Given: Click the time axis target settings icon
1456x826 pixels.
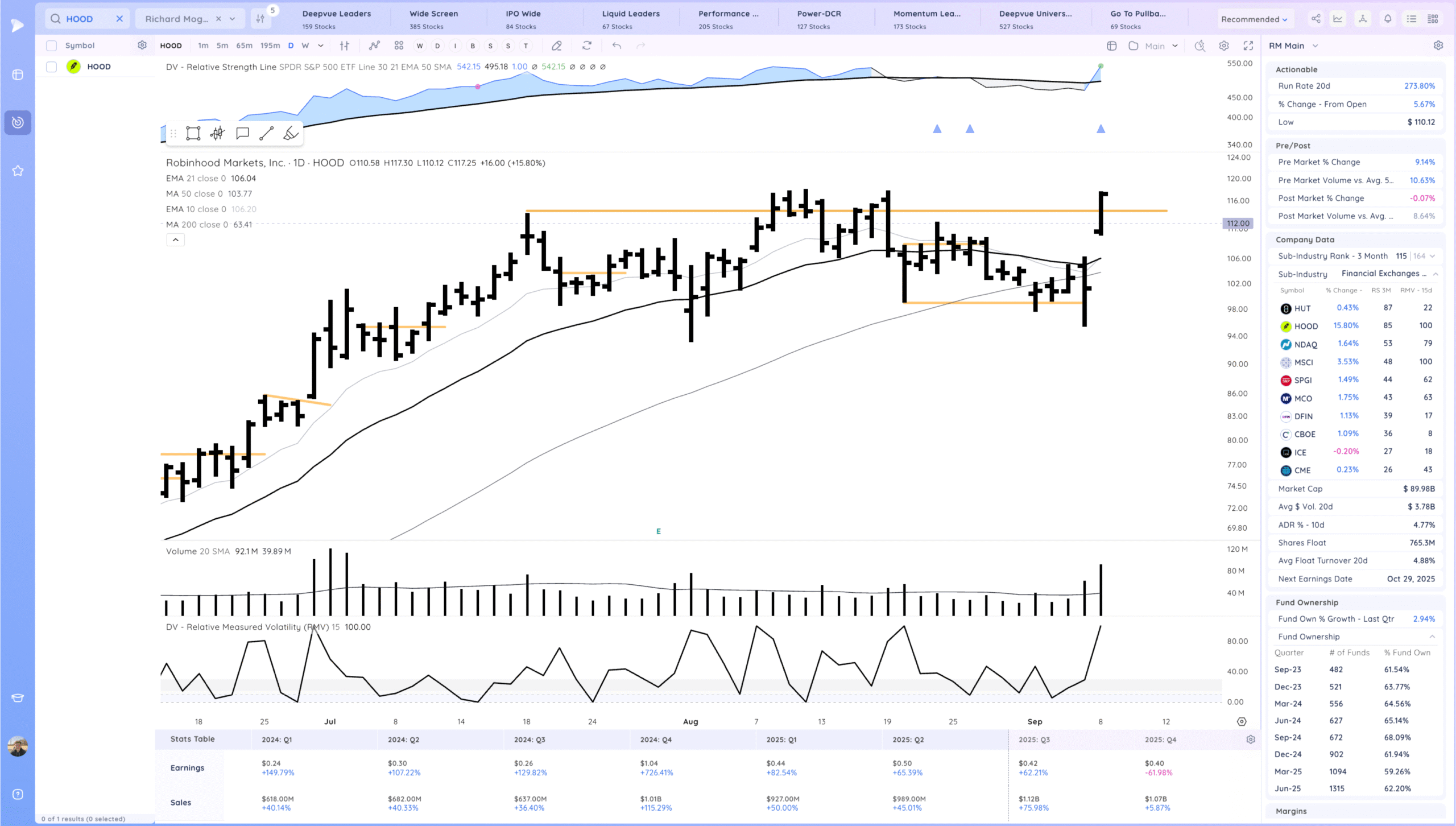Looking at the screenshot, I should 1242,721.
